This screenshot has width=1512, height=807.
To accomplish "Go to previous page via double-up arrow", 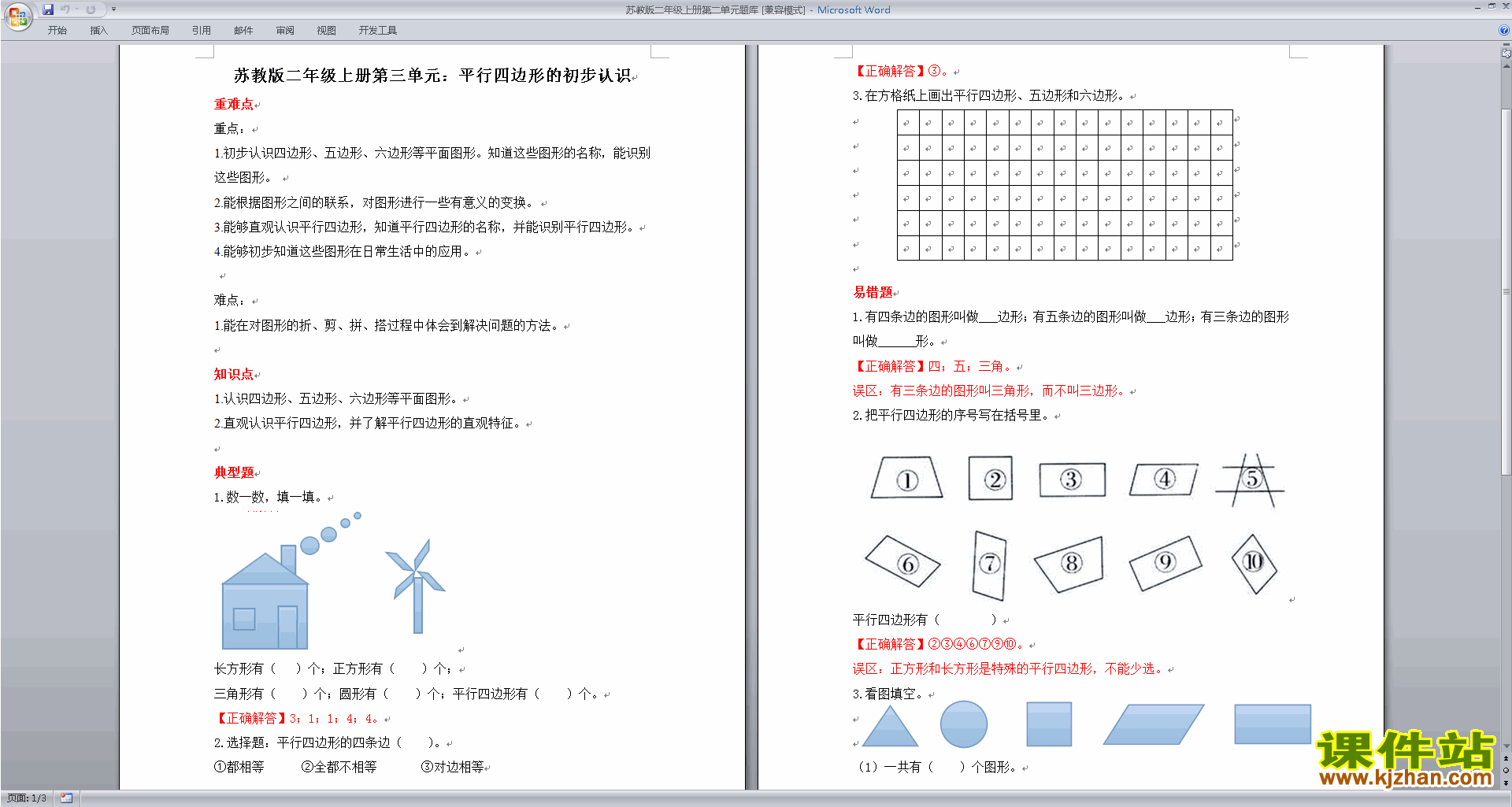I will (x=1506, y=758).
